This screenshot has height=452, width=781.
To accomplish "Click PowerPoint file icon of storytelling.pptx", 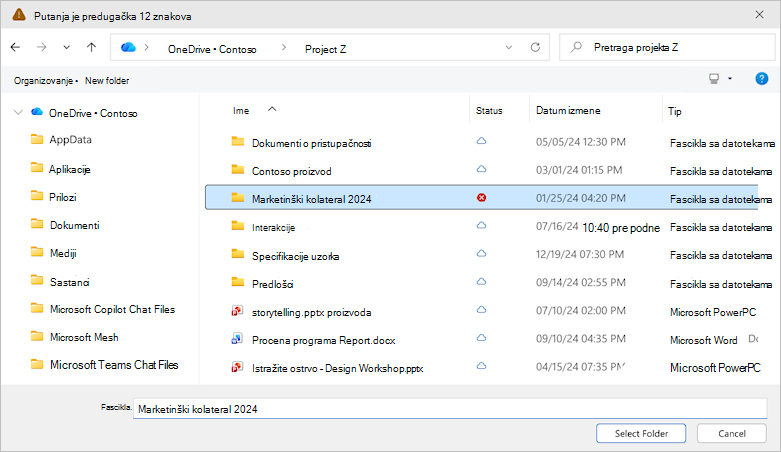I will tap(237, 311).
